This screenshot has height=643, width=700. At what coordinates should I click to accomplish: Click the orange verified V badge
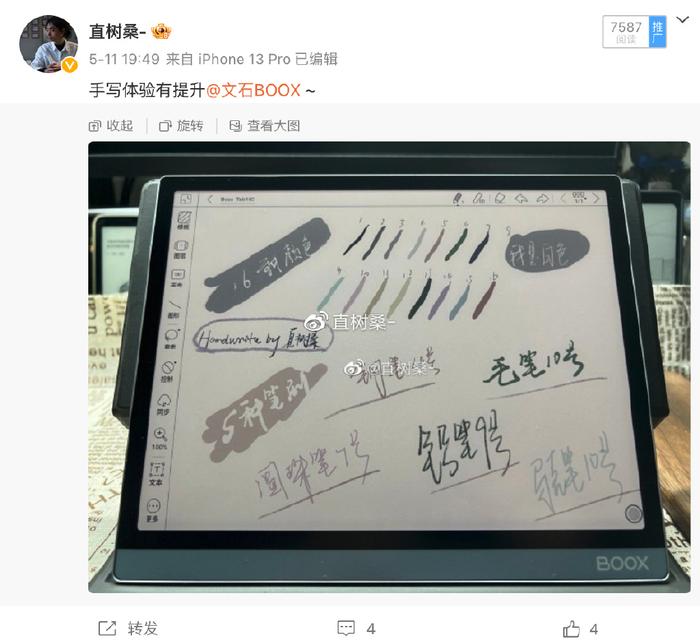(x=69, y=65)
